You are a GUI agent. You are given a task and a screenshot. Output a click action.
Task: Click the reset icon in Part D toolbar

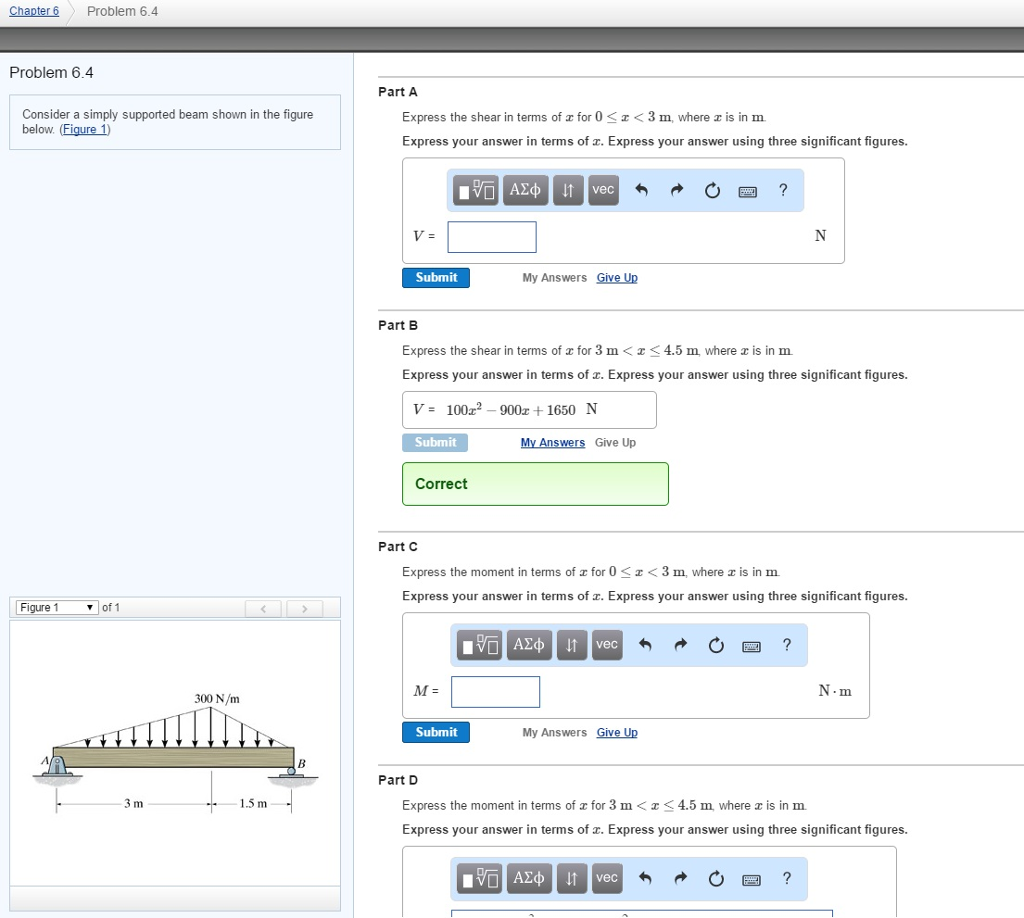(x=716, y=879)
